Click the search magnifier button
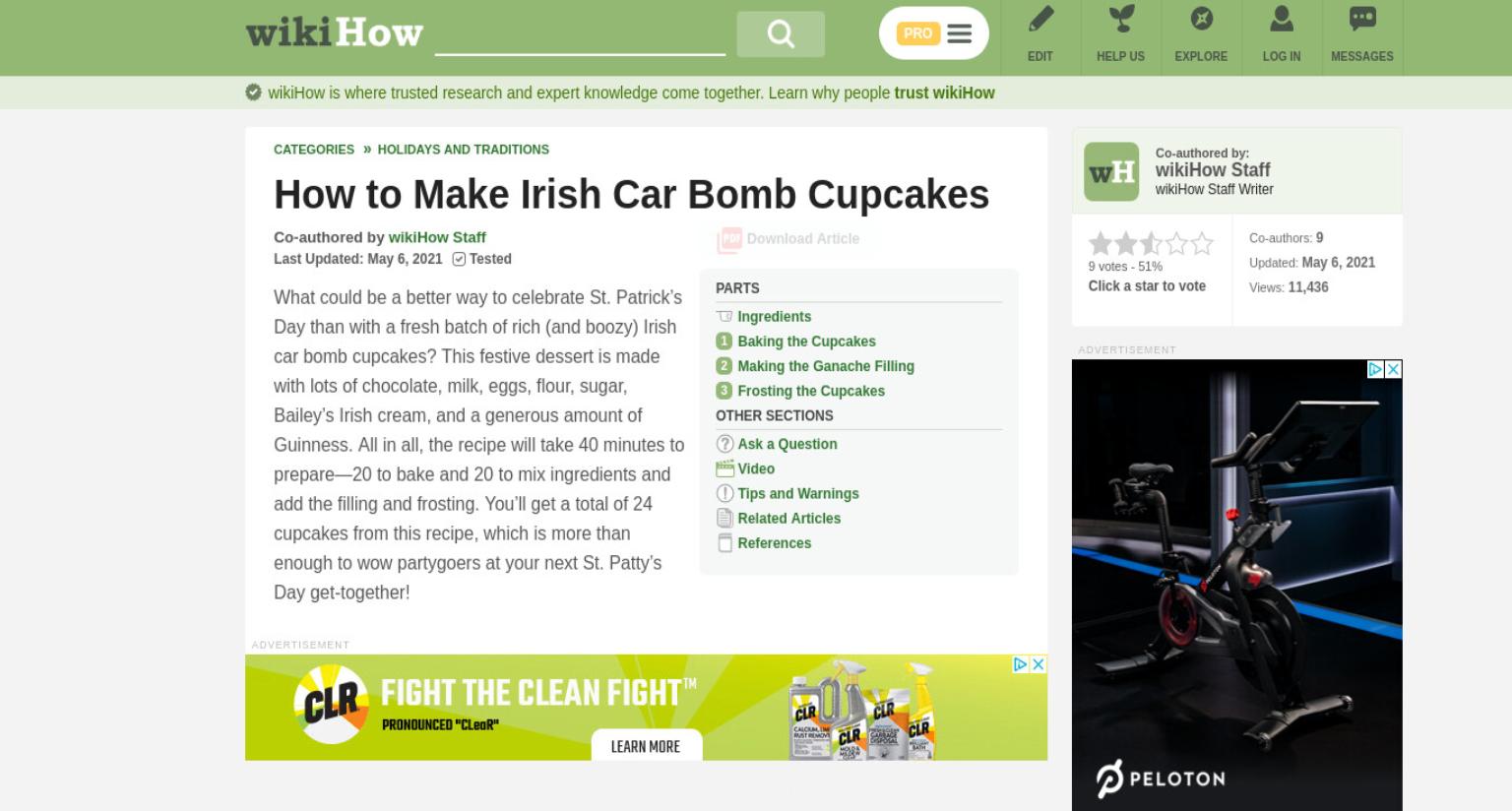The image size is (1512, 811). pyautogui.click(x=781, y=34)
